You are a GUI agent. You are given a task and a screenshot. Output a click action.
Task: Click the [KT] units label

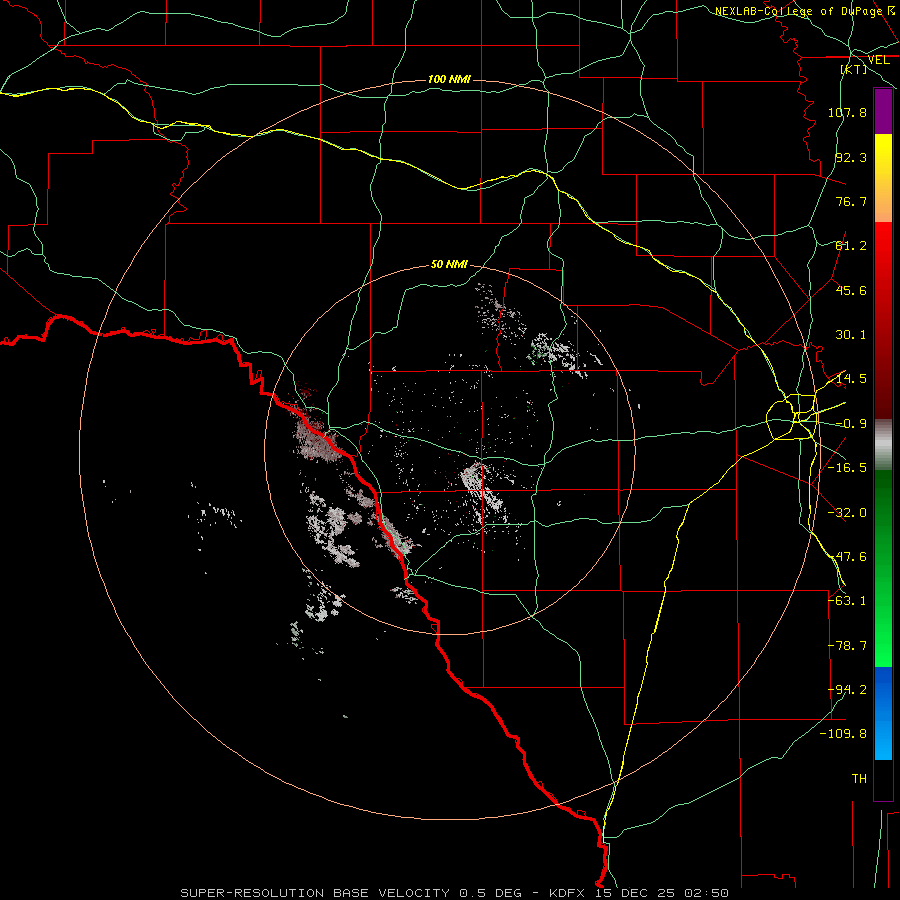pos(854,69)
